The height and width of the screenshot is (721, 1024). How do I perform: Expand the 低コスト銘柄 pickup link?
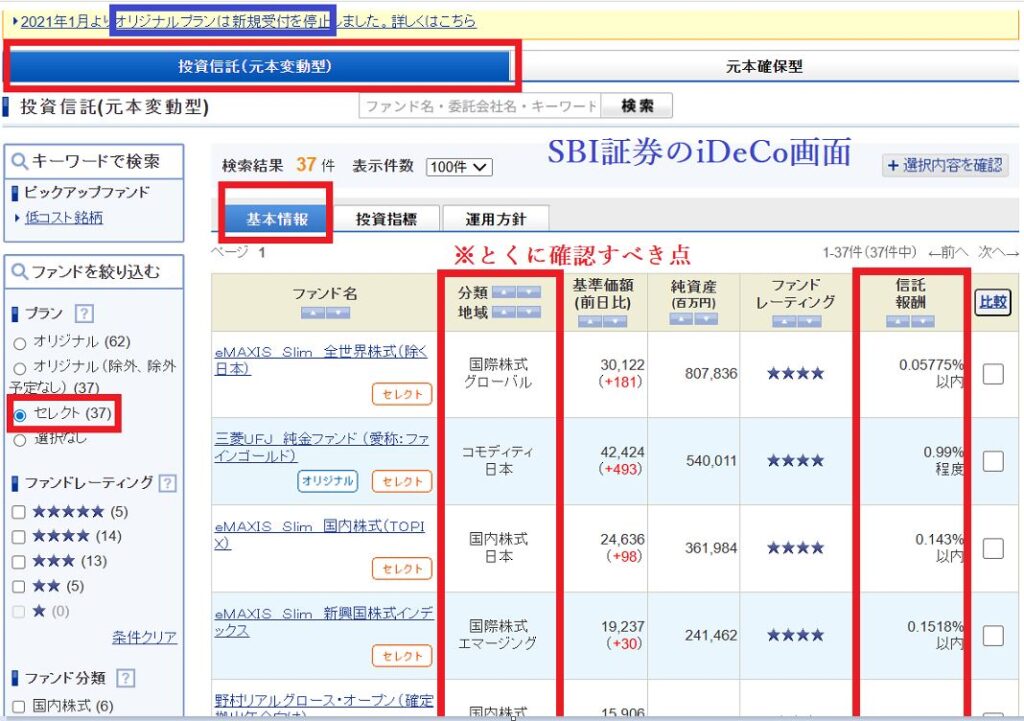coord(64,218)
